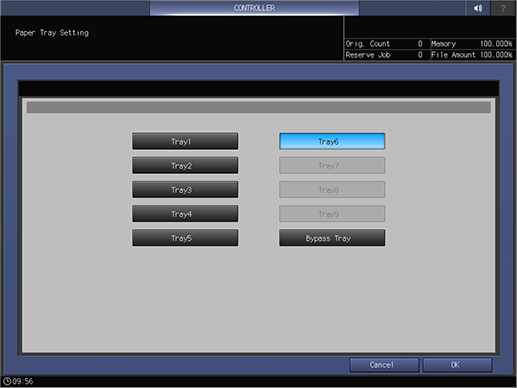Click the Memory 100.000% readout
The height and width of the screenshot is (388, 517).
tap(472, 44)
